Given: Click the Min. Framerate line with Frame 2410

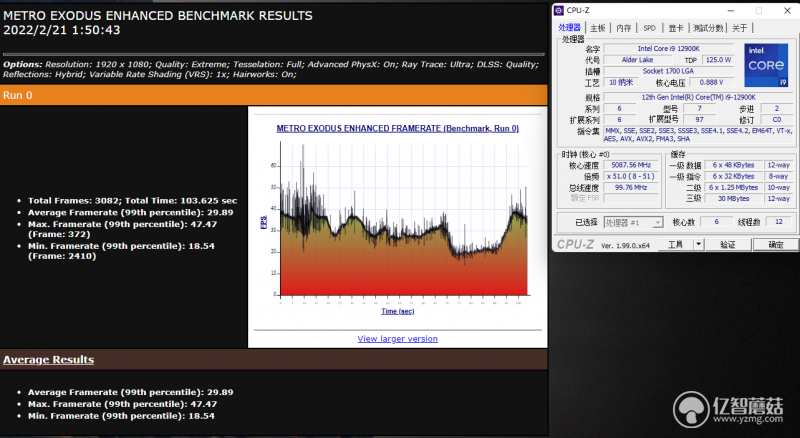Looking at the screenshot, I should tap(121, 251).
